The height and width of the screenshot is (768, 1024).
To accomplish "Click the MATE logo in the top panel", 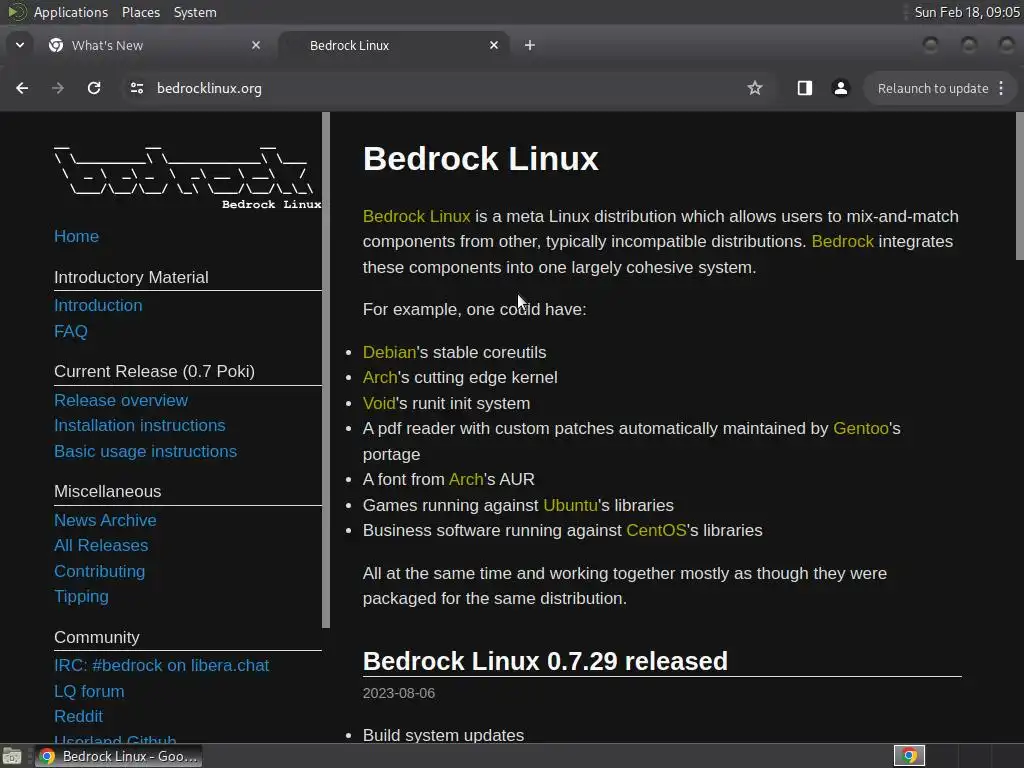I will tap(16, 12).
